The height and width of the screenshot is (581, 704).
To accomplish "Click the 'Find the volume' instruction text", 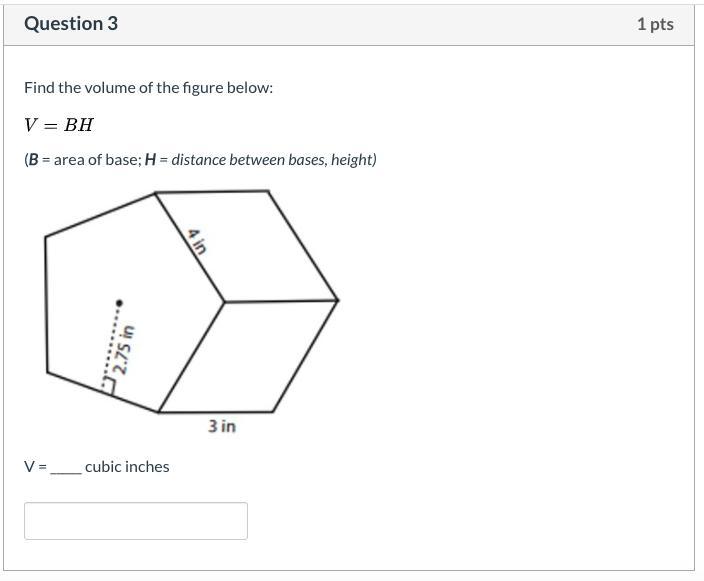I will click(x=148, y=88).
